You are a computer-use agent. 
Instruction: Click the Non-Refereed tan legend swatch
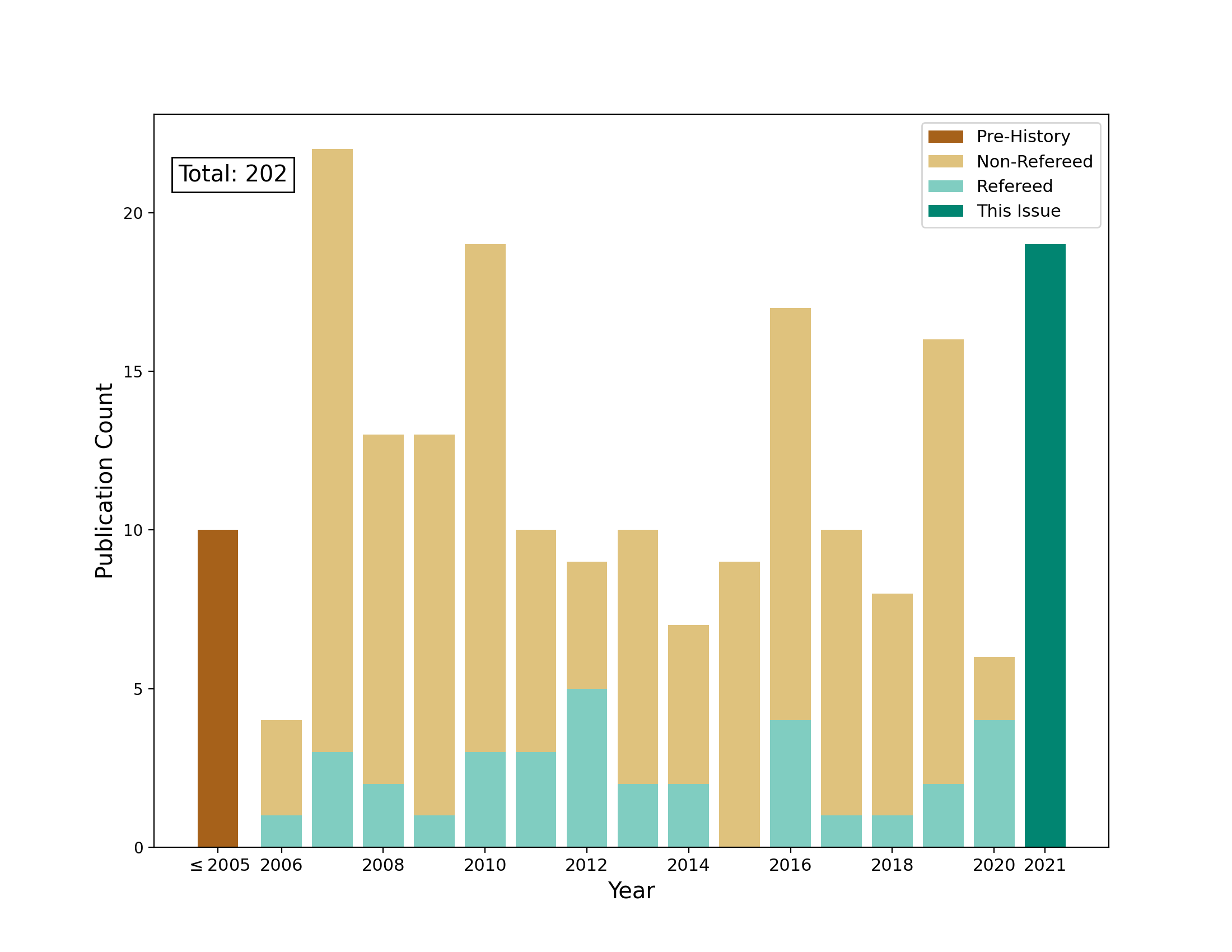click(946, 161)
